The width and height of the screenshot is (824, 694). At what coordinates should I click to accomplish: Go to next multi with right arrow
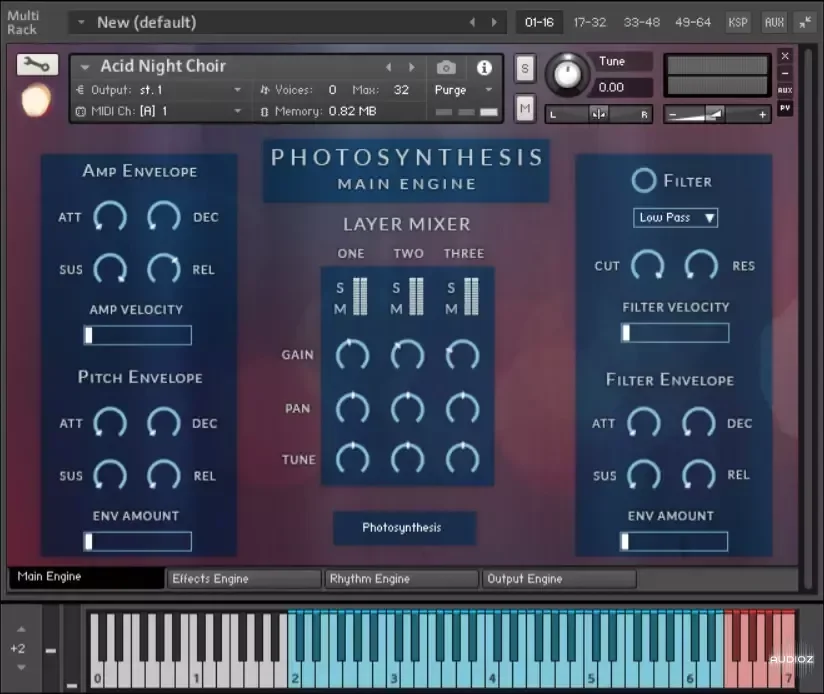[494, 23]
